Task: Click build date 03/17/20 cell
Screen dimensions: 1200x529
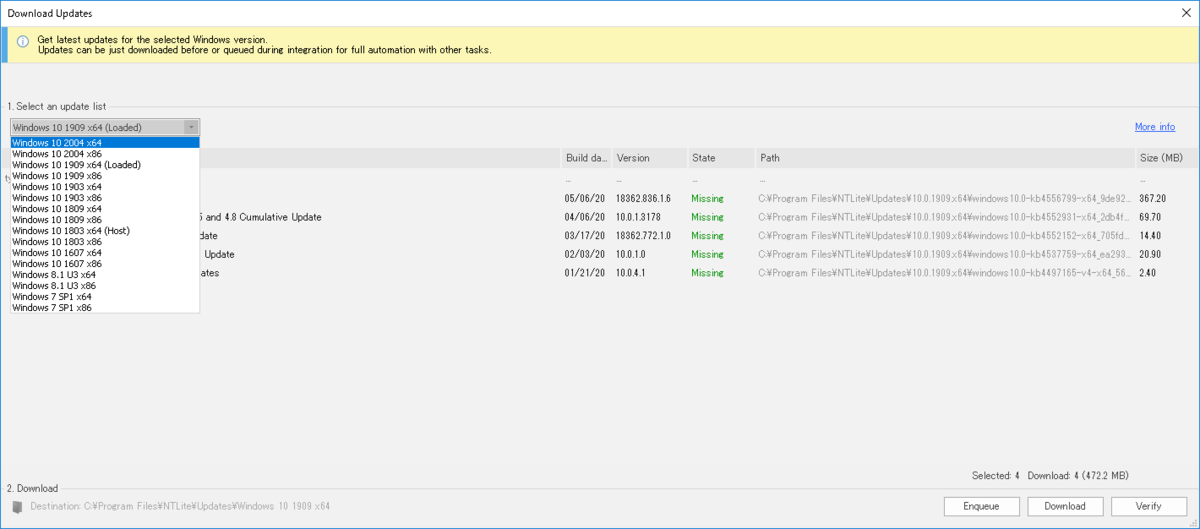Action: click(x=585, y=236)
